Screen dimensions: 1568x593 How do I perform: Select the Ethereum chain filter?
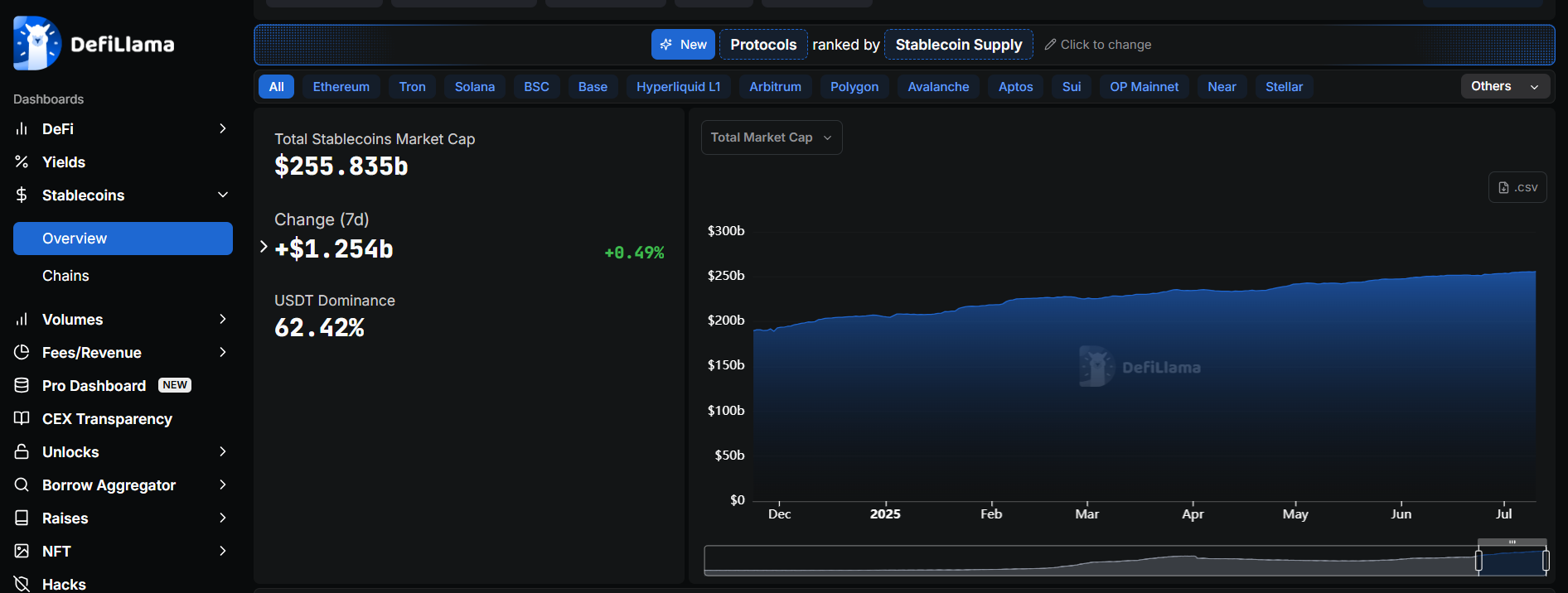tap(341, 87)
